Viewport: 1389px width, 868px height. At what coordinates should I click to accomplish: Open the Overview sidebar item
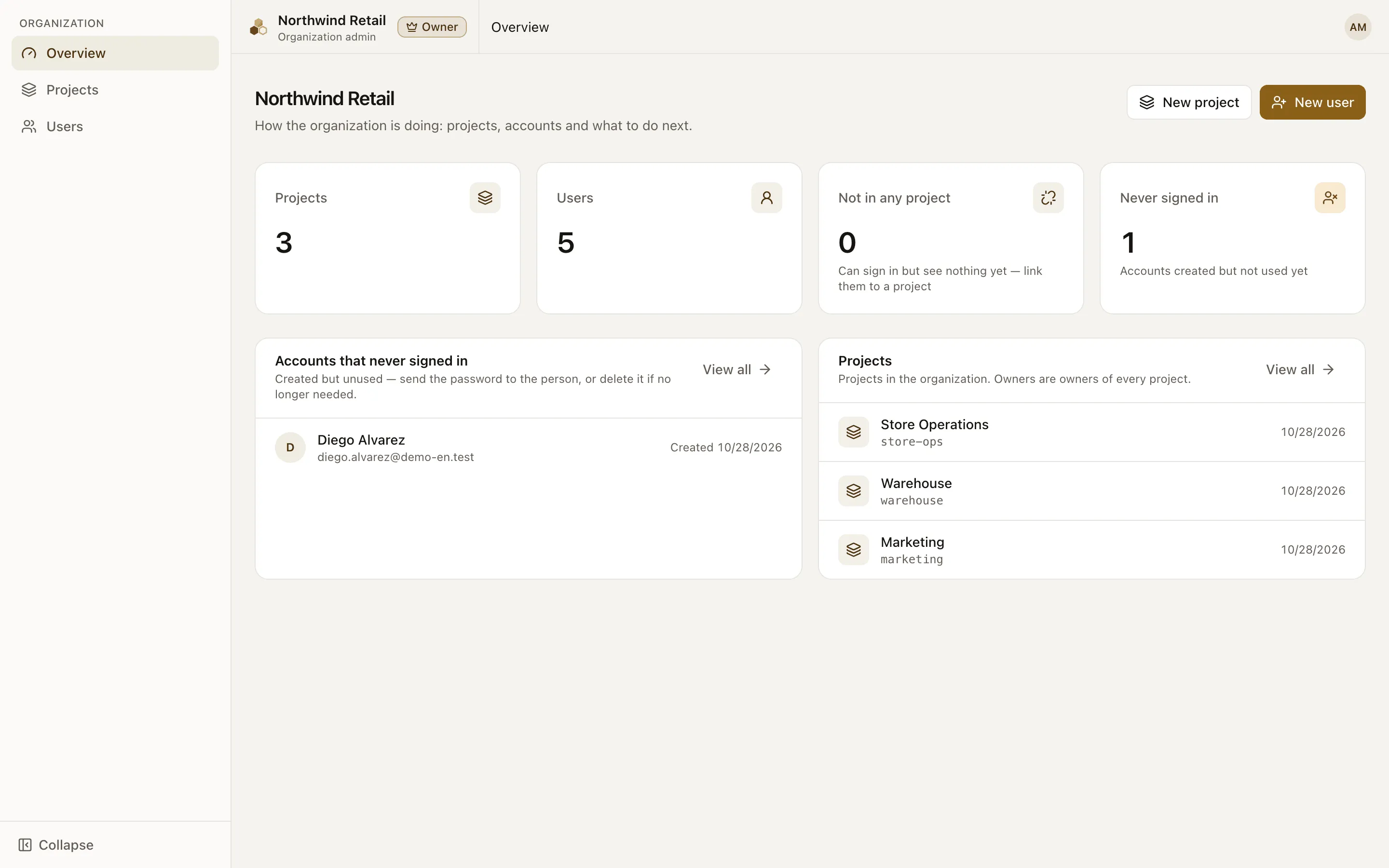click(115, 54)
